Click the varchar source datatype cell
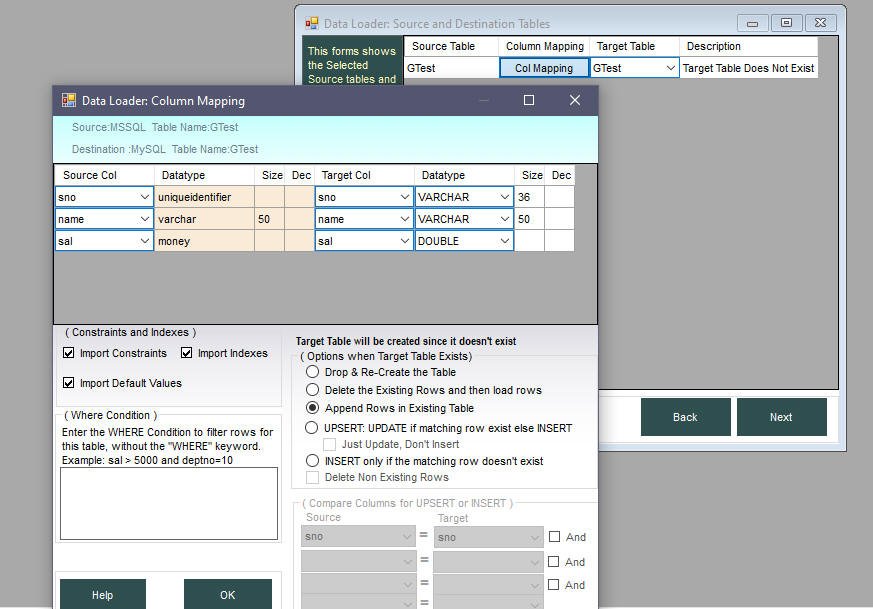 204,219
